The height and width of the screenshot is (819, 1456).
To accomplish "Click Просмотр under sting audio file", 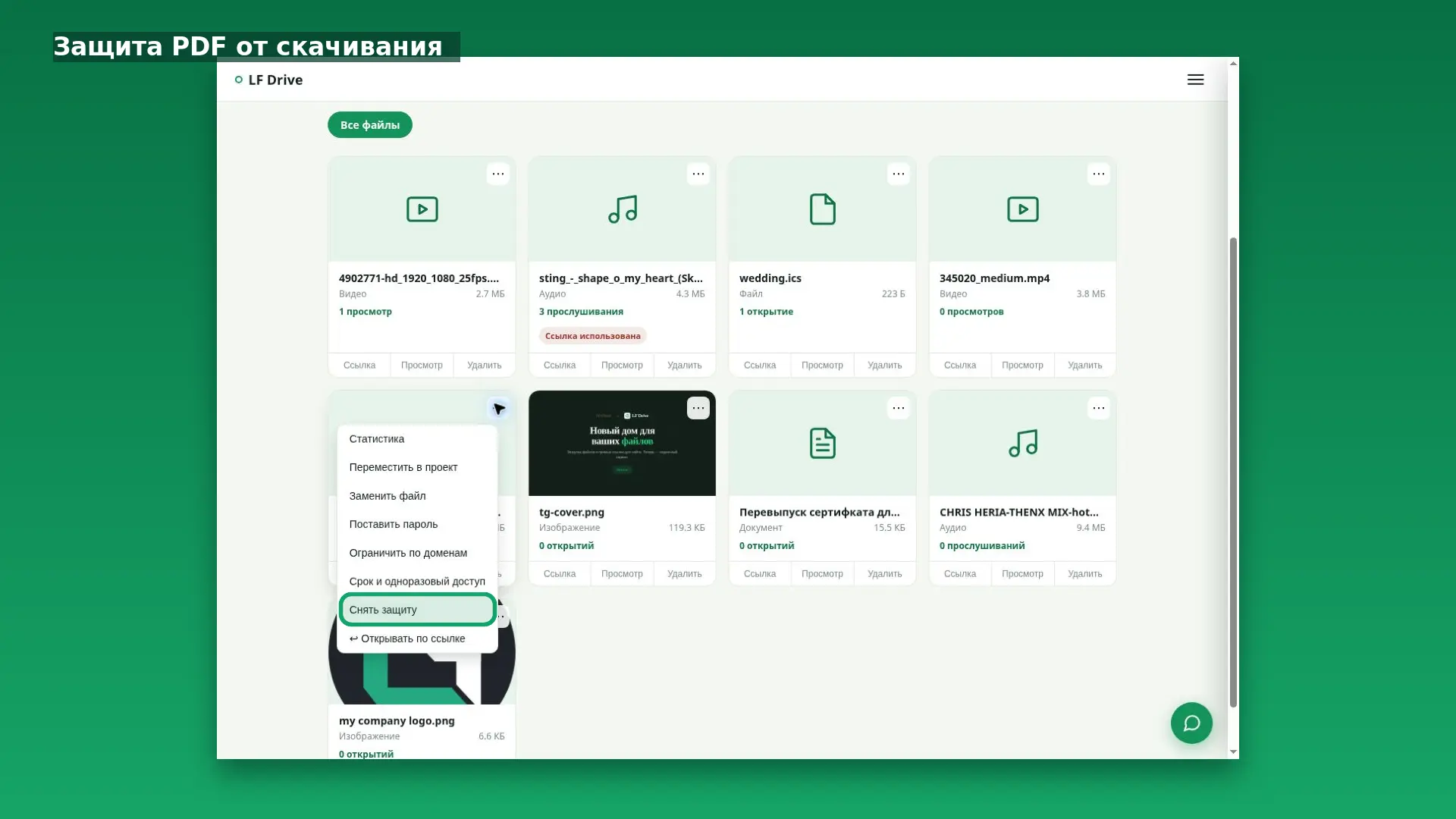I will (622, 366).
